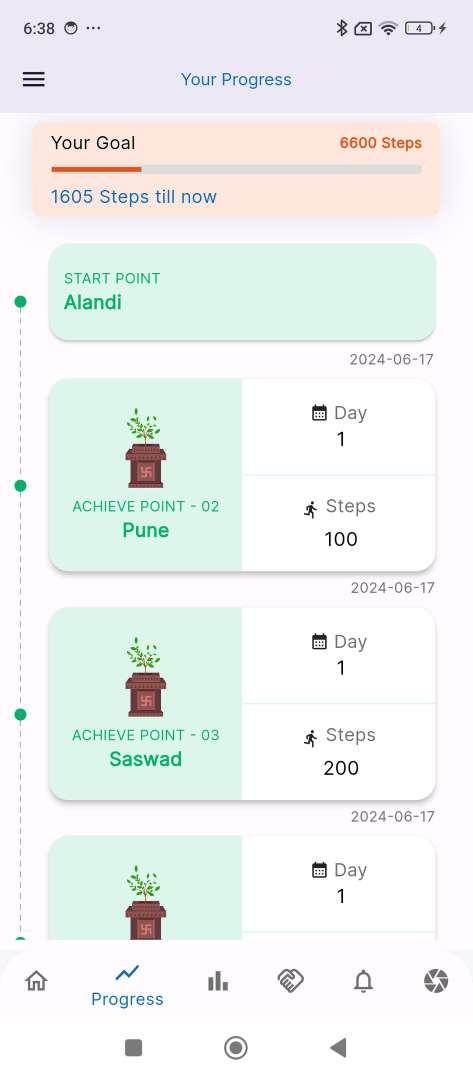This screenshot has width=473, height=1077.
Task: Open the camera shutter icon tab
Action: [436, 980]
